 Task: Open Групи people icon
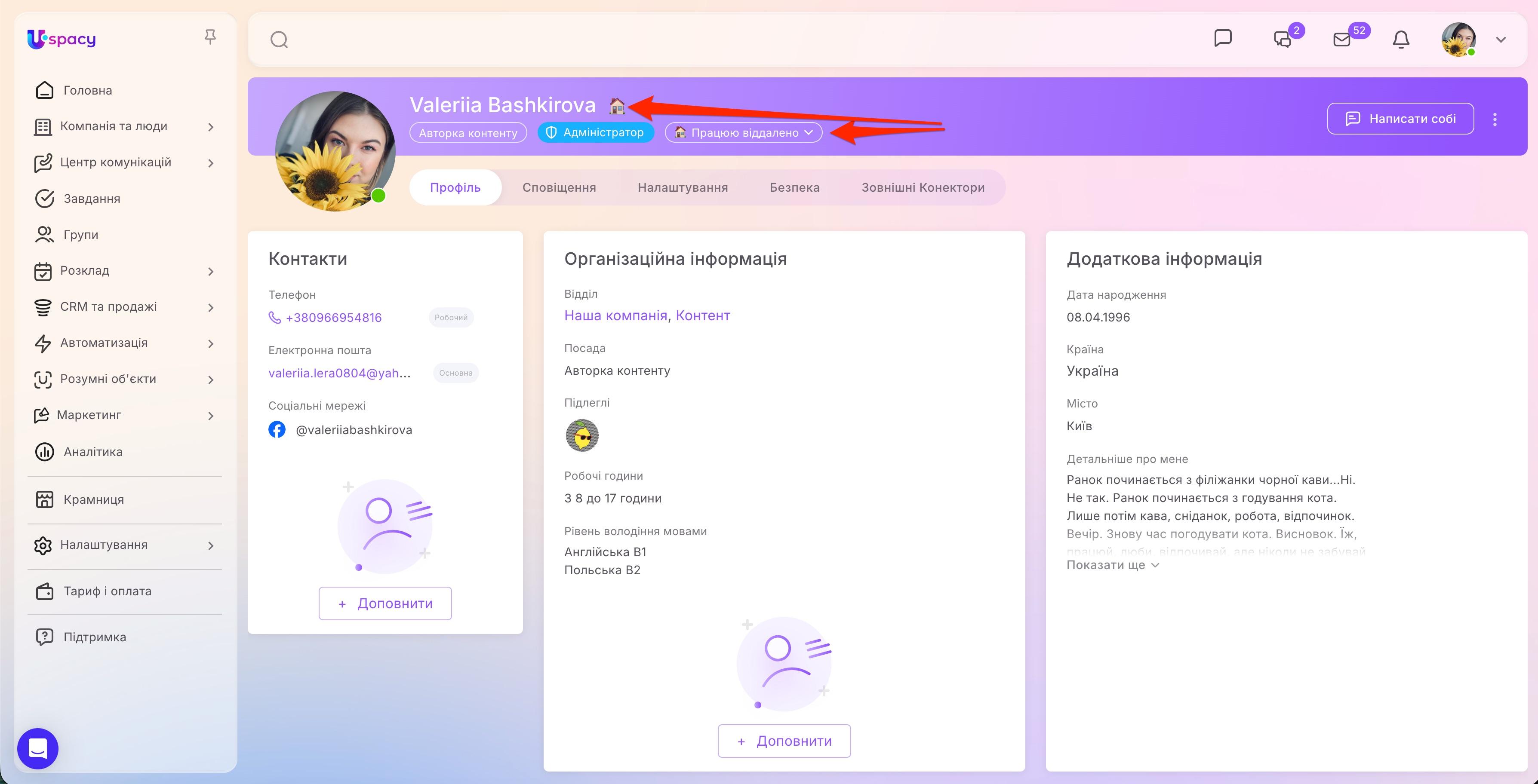[44, 235]
